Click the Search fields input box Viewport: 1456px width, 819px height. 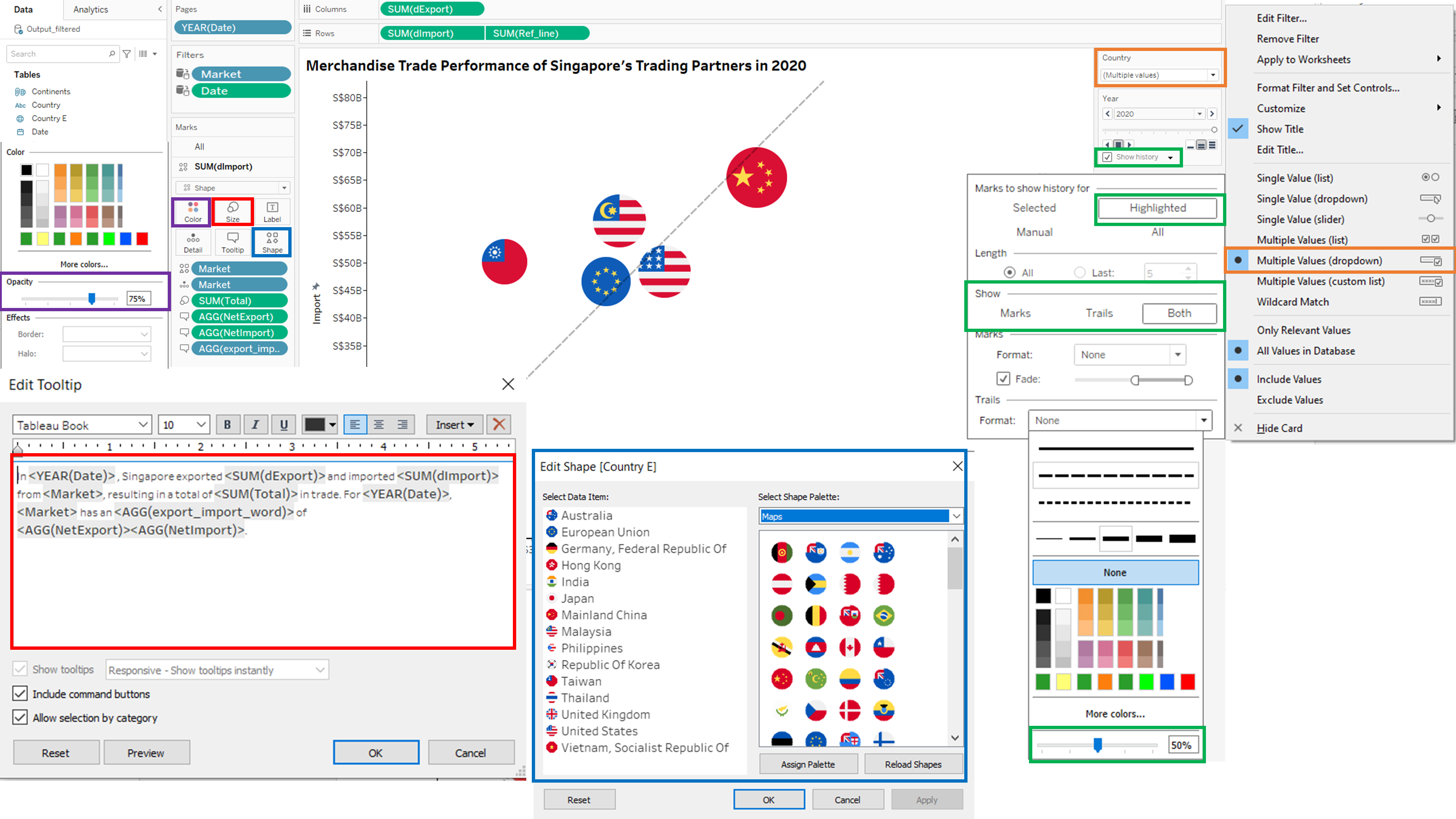[63, 54]
